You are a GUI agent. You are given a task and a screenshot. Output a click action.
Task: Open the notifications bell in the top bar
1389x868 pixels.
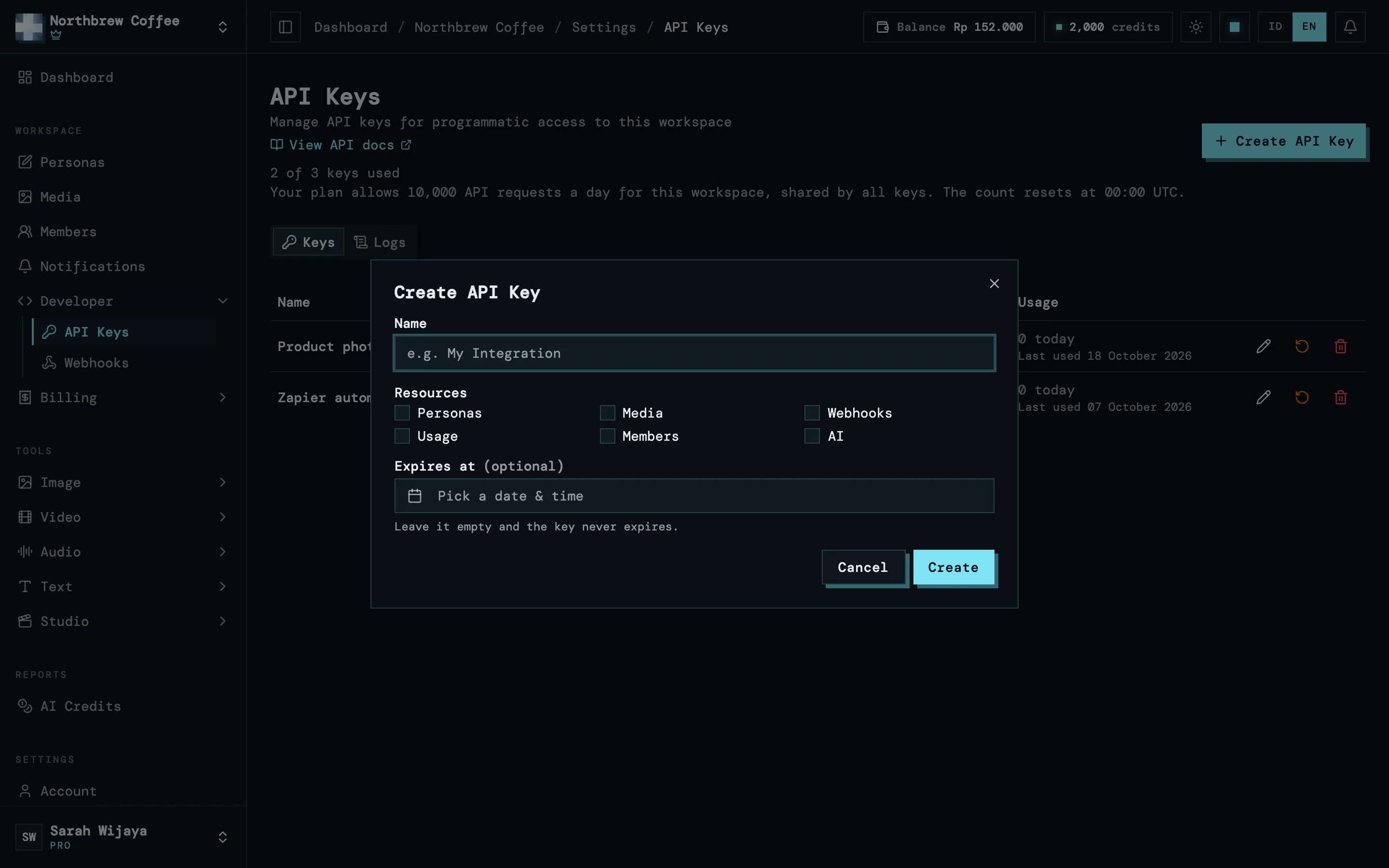click(x=1350, y=27)
